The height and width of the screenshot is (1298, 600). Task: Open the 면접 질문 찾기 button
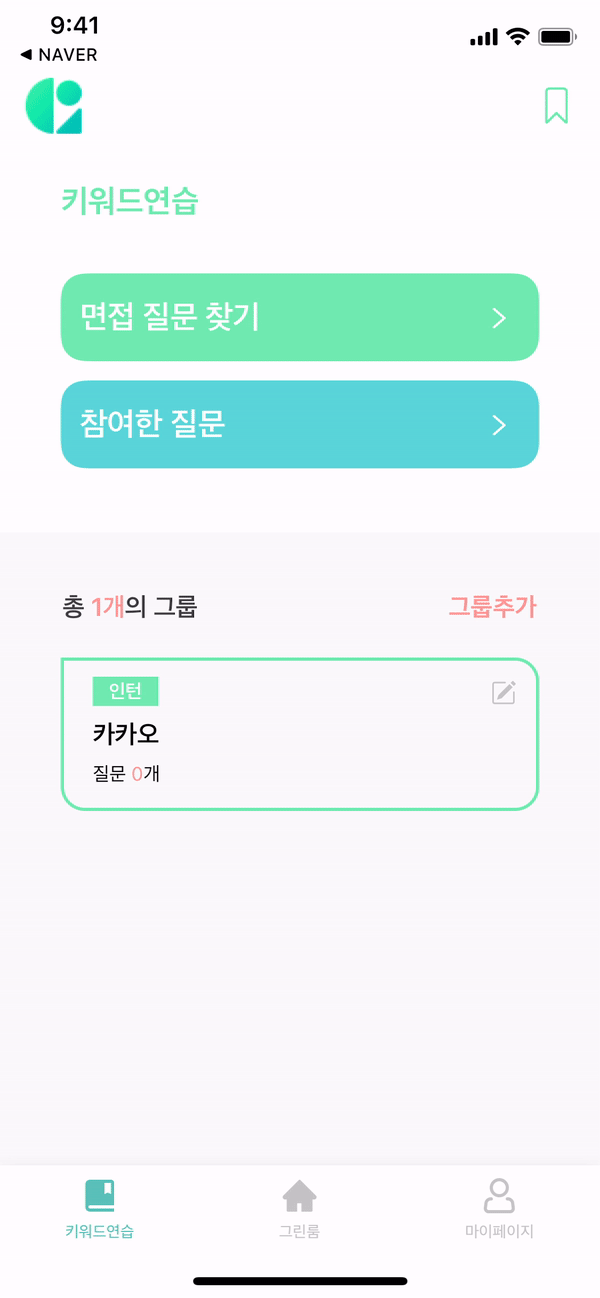coord(300,317)
